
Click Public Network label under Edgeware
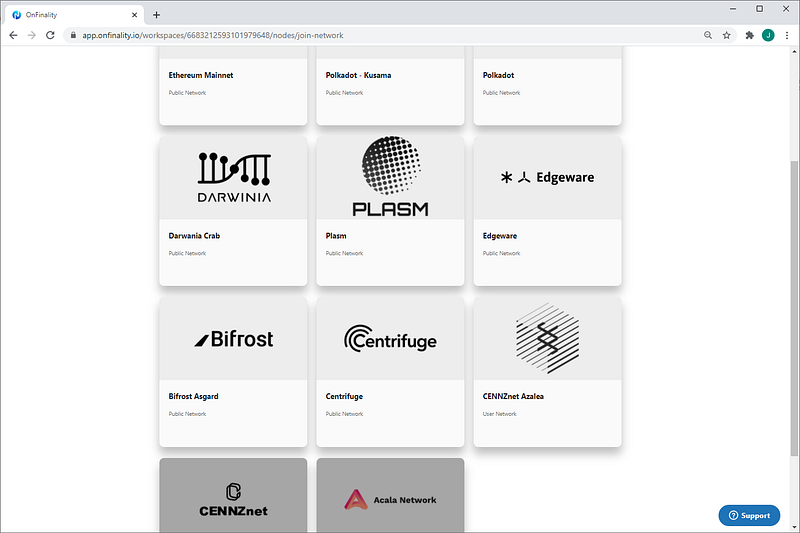click(x=502, y=253)
